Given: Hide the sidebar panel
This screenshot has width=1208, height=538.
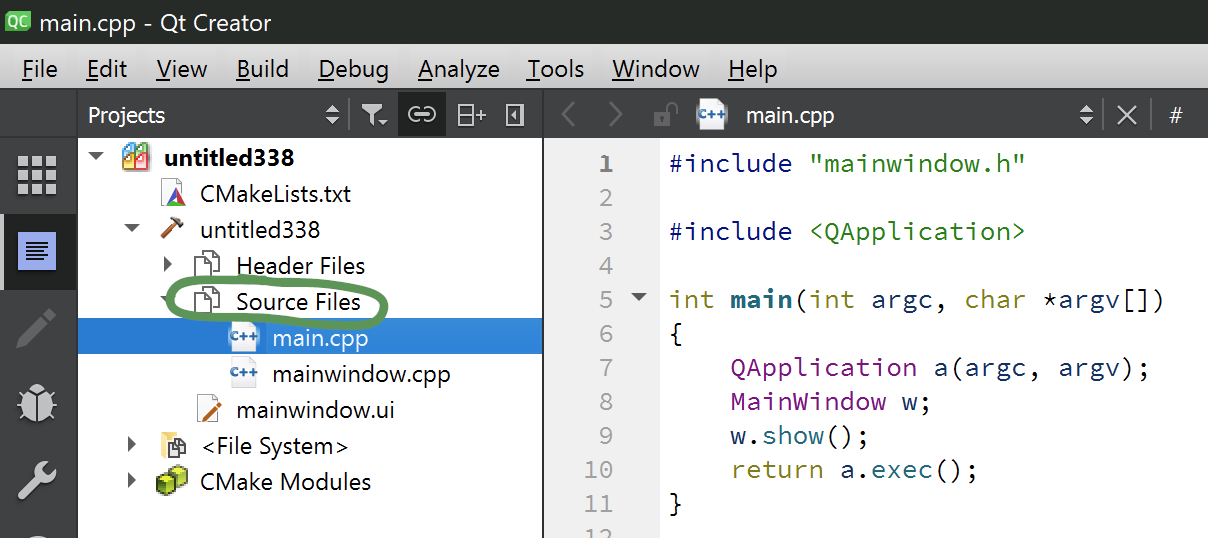Looking at the screenshot, I should pos(515,116).
